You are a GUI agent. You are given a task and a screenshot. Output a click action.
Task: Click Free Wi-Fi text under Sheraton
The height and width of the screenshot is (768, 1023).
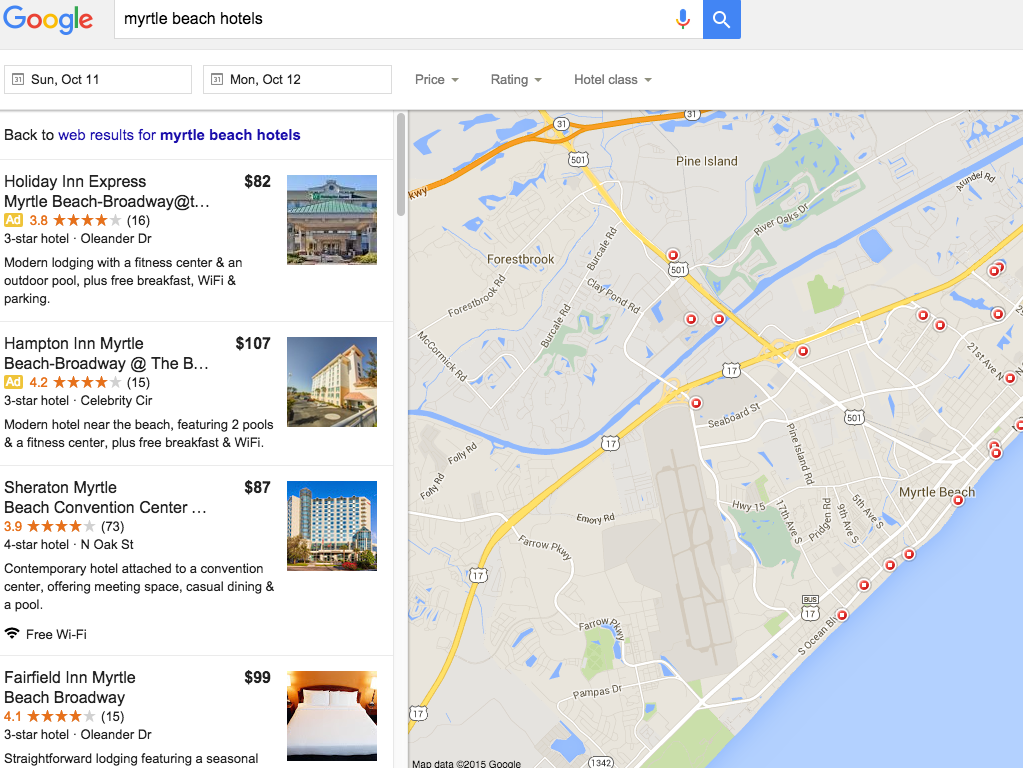(x=56, y=634)
